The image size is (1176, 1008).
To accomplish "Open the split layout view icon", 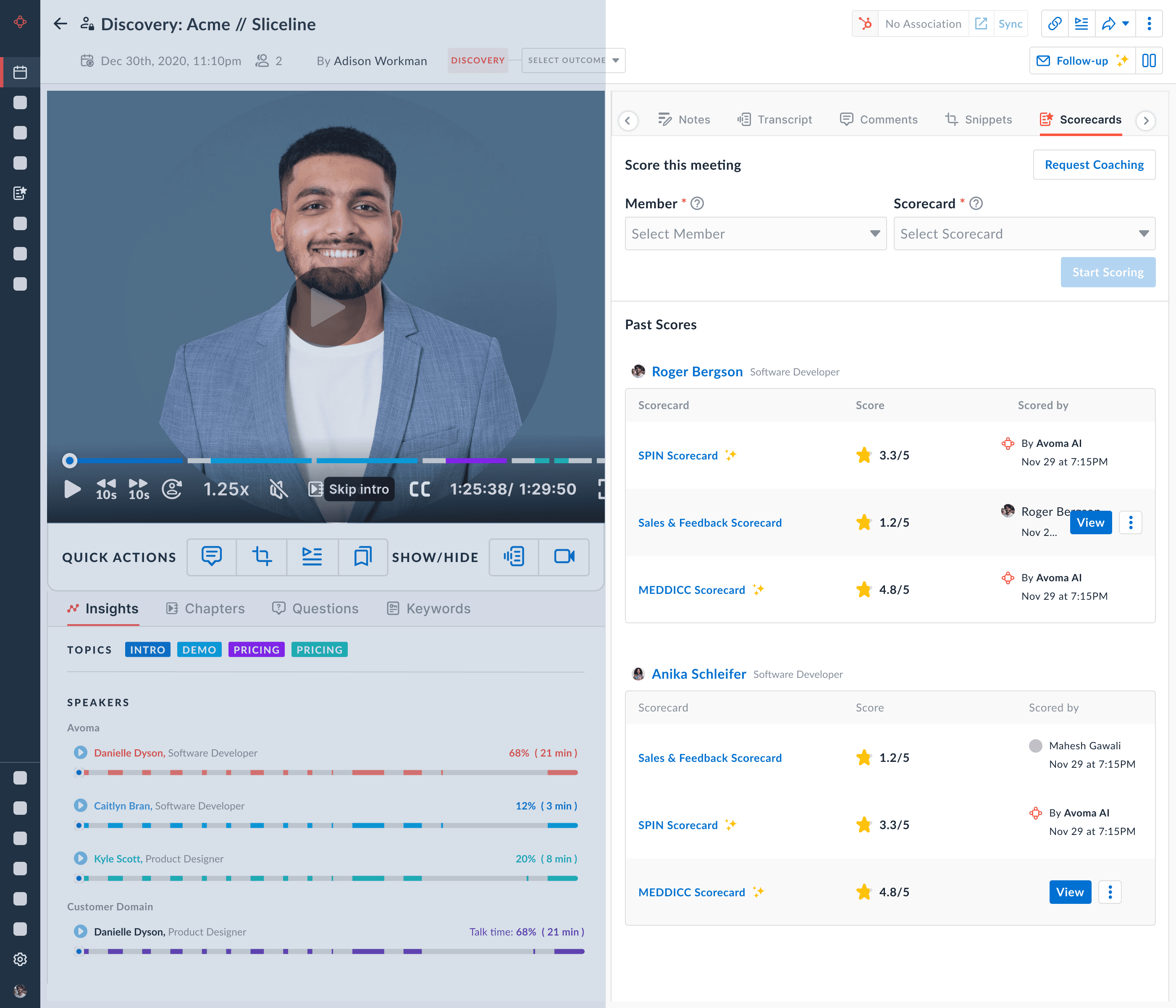I will click(1149, 61).
